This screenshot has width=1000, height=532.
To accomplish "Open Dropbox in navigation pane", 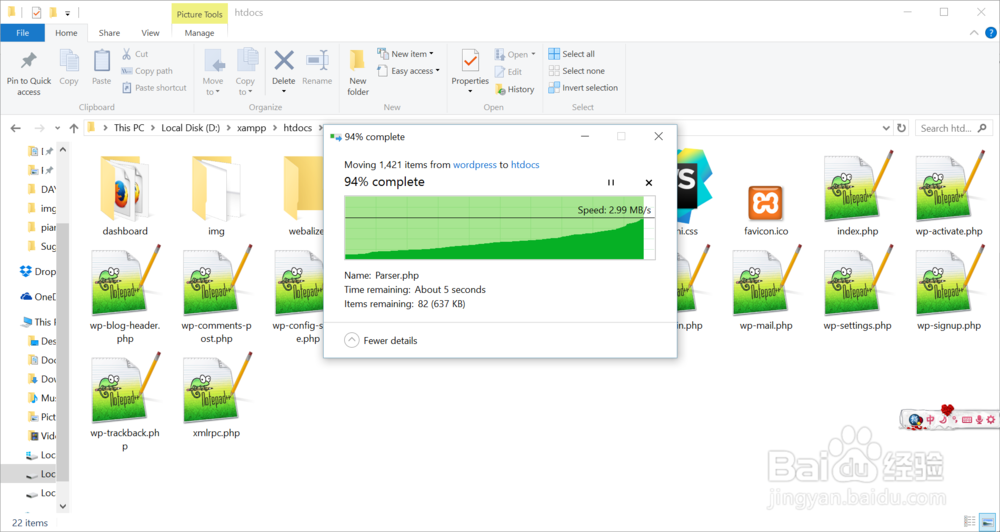I will coord(38,272).
